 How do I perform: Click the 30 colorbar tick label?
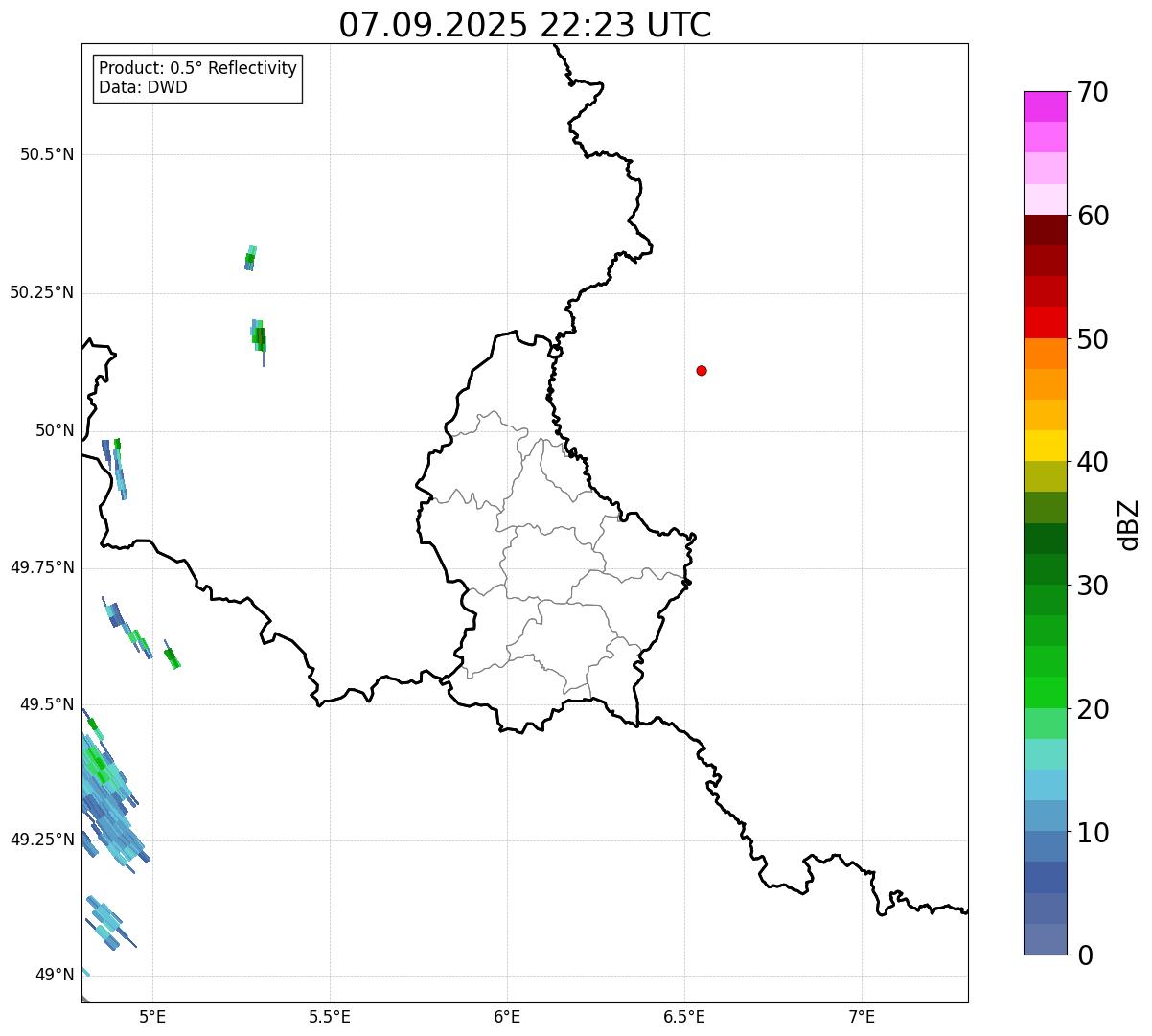click(1094, 586)
